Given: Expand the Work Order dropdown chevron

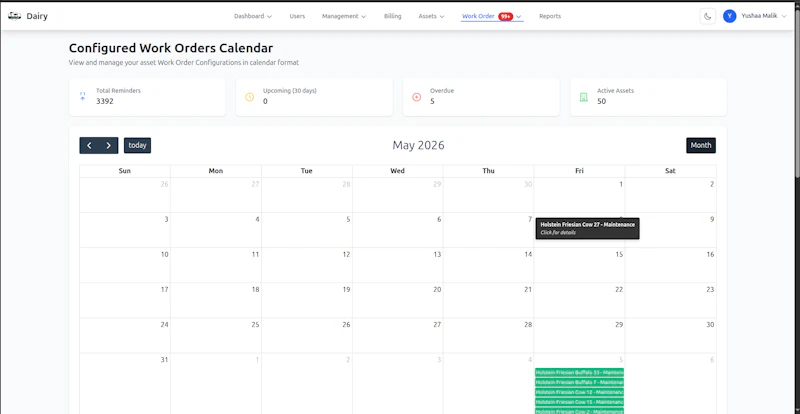Looking at the screenshot, I should [519, 16].
